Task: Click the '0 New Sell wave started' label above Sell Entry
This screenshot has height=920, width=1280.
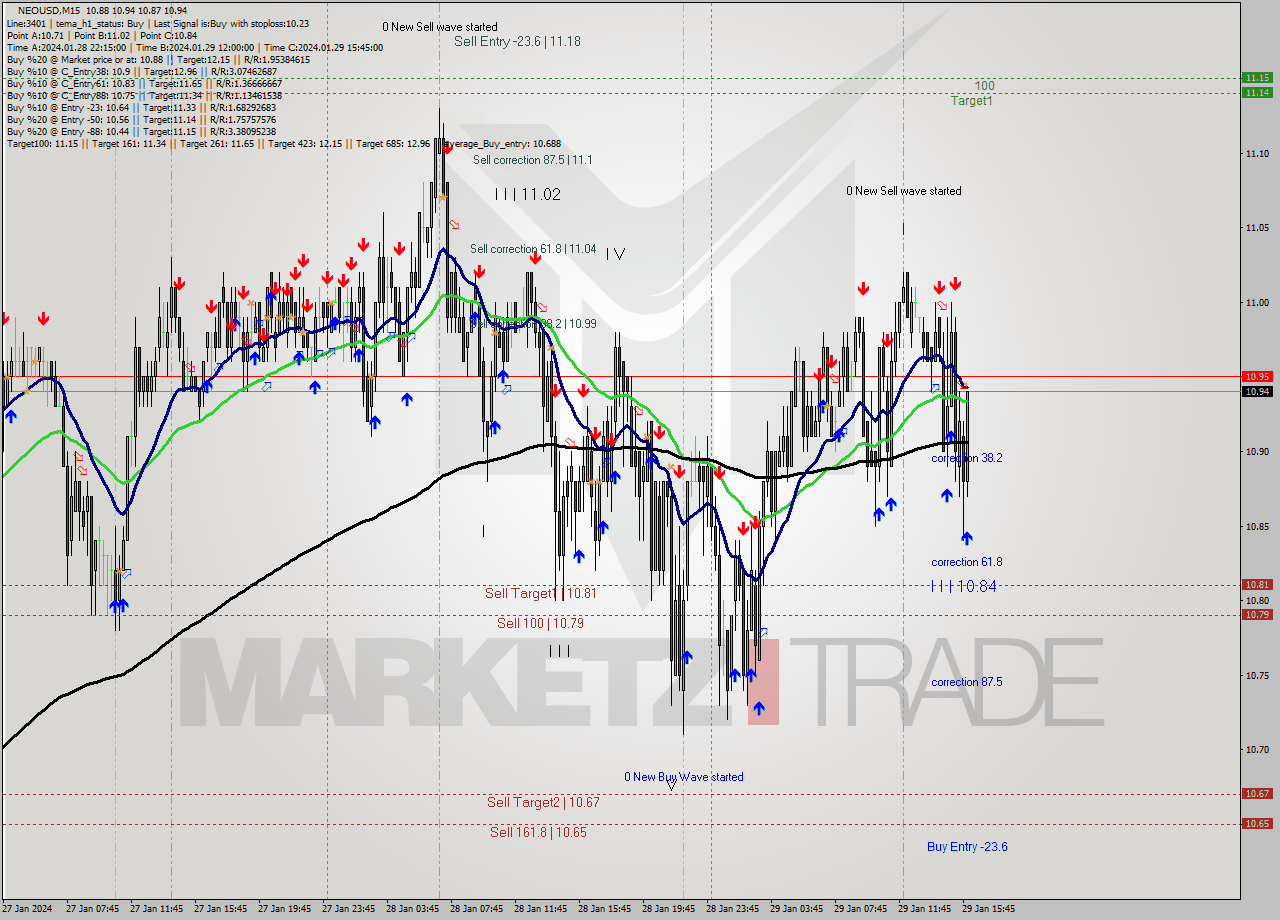Action: [x=440, y=27]
